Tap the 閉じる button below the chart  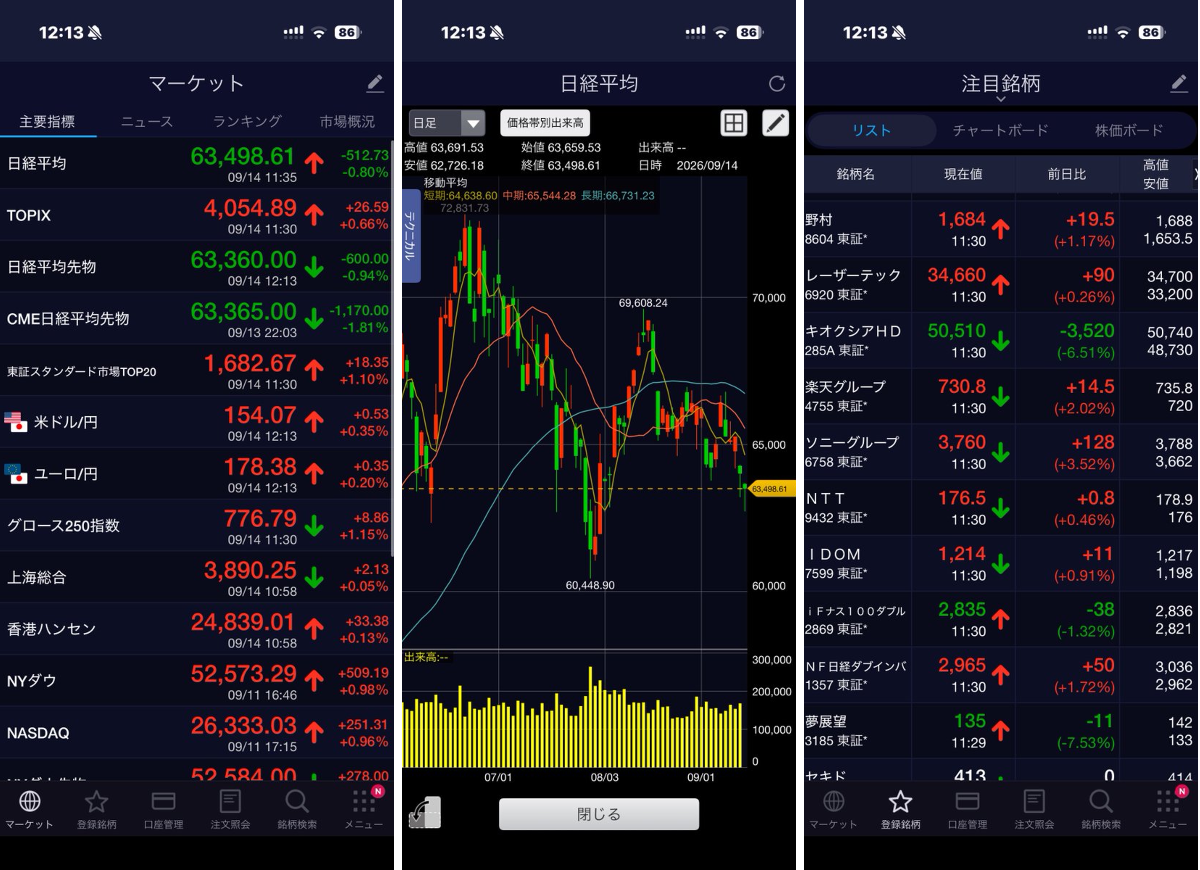(x=599, y=814)
